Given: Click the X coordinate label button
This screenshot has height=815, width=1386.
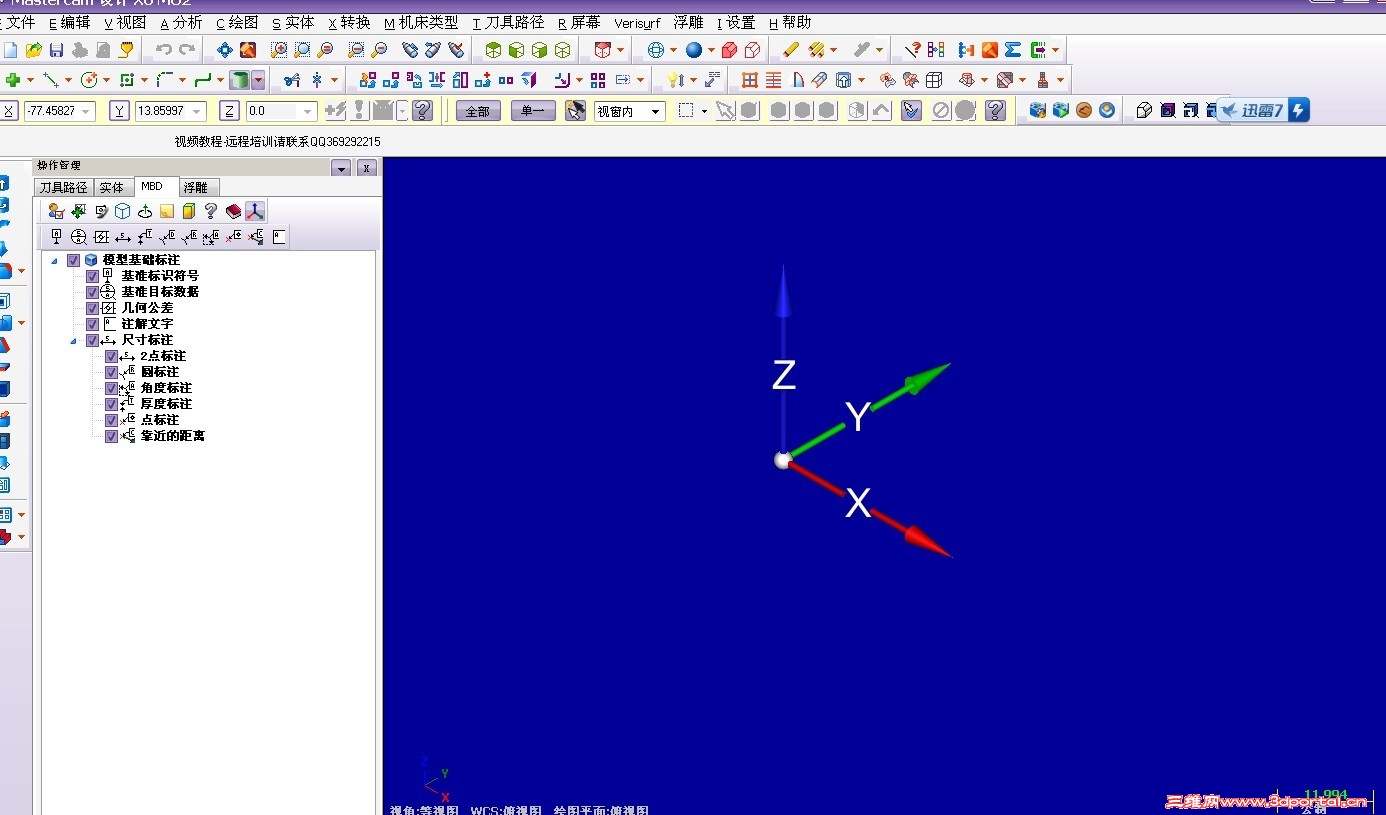Looking at the screenshot, I should pyautogui.click(x=9, y=111).
